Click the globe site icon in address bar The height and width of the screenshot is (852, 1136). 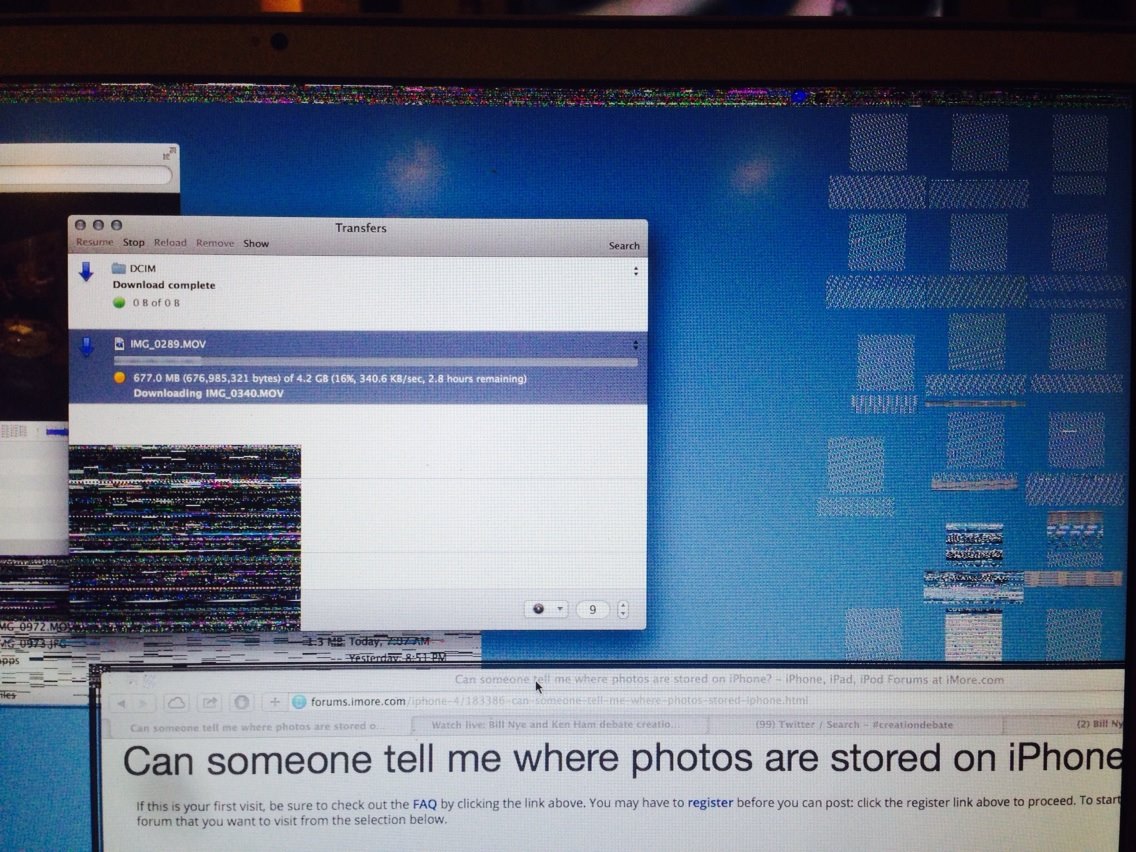pyautogui.click(x=298, y=701)
